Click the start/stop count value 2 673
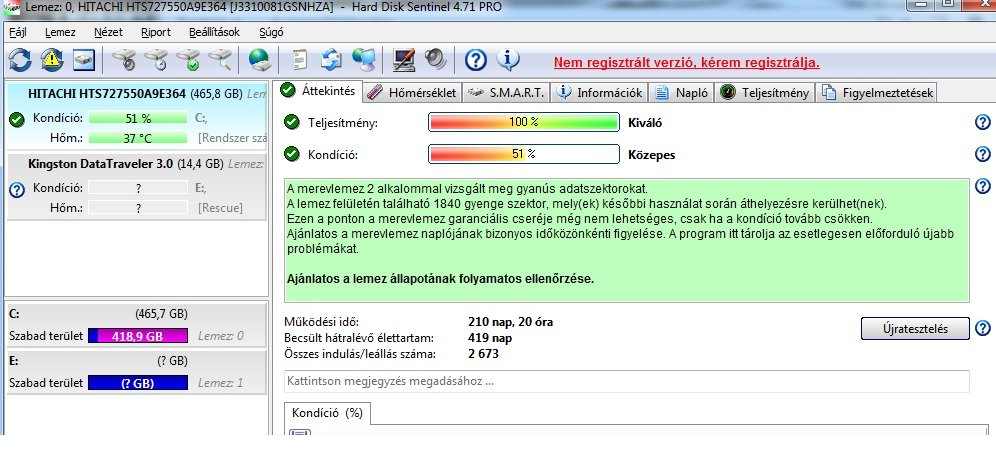 point(483,354)
